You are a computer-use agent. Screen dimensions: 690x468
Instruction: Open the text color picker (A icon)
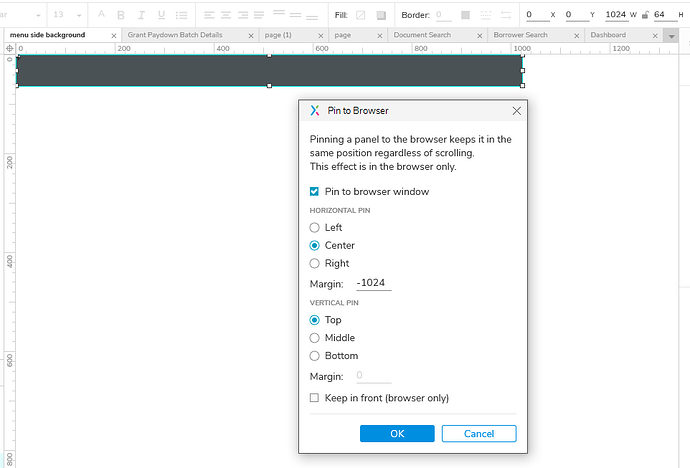(101, 15)
